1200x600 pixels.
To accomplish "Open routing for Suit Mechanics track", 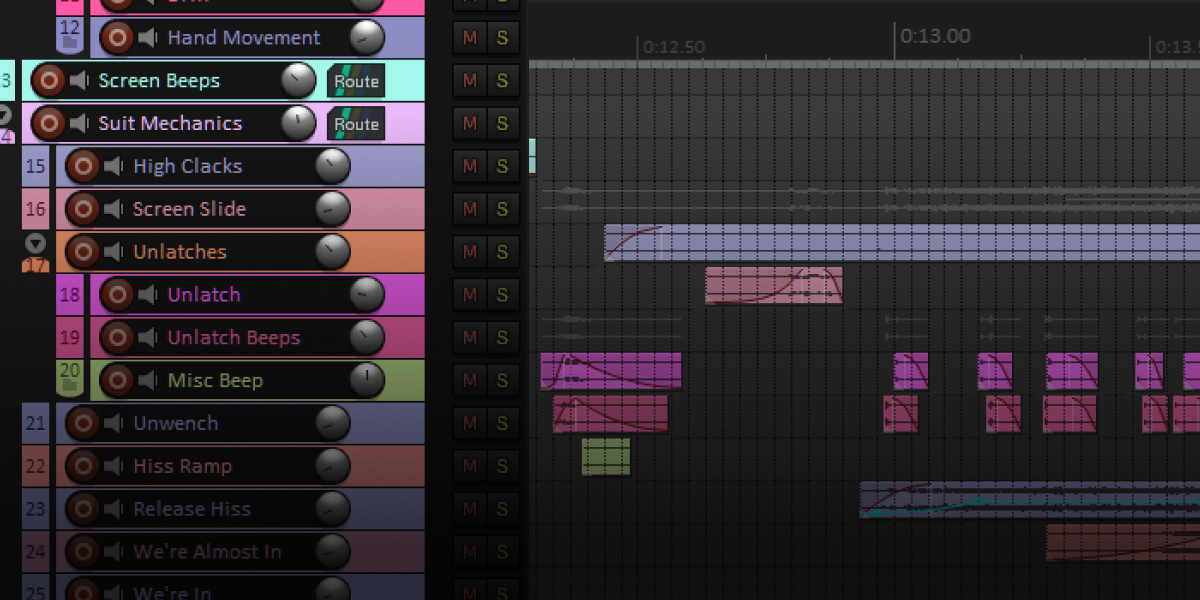I will pos(356,124).
